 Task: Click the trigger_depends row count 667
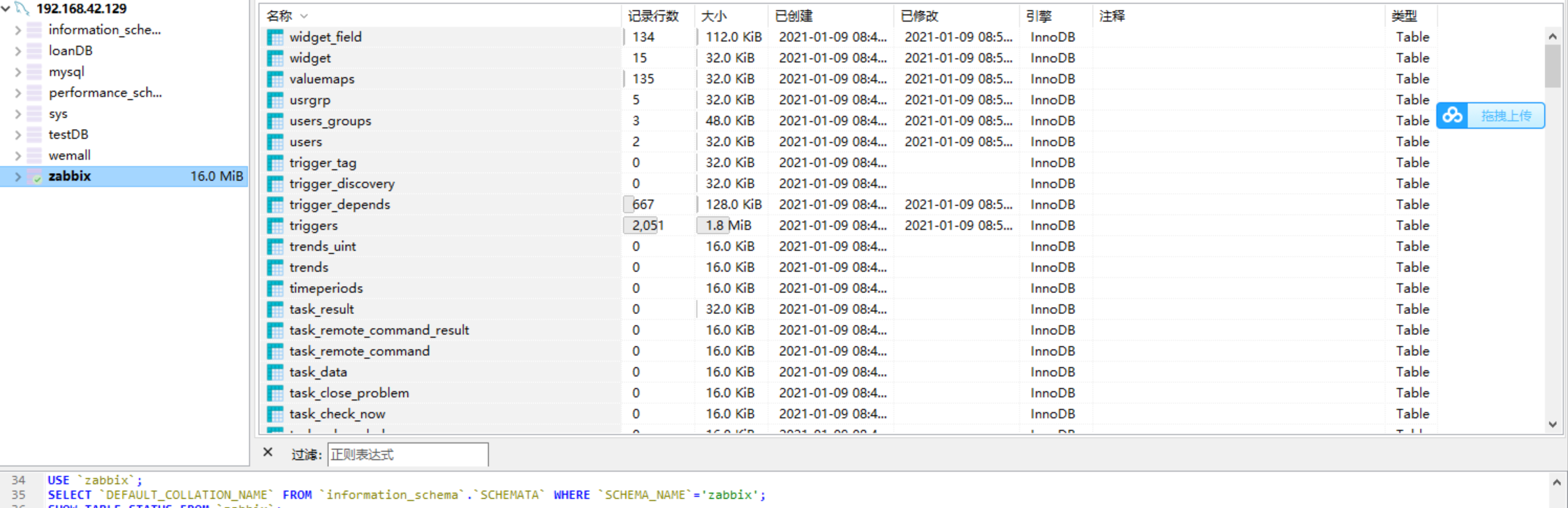(643, 204)
